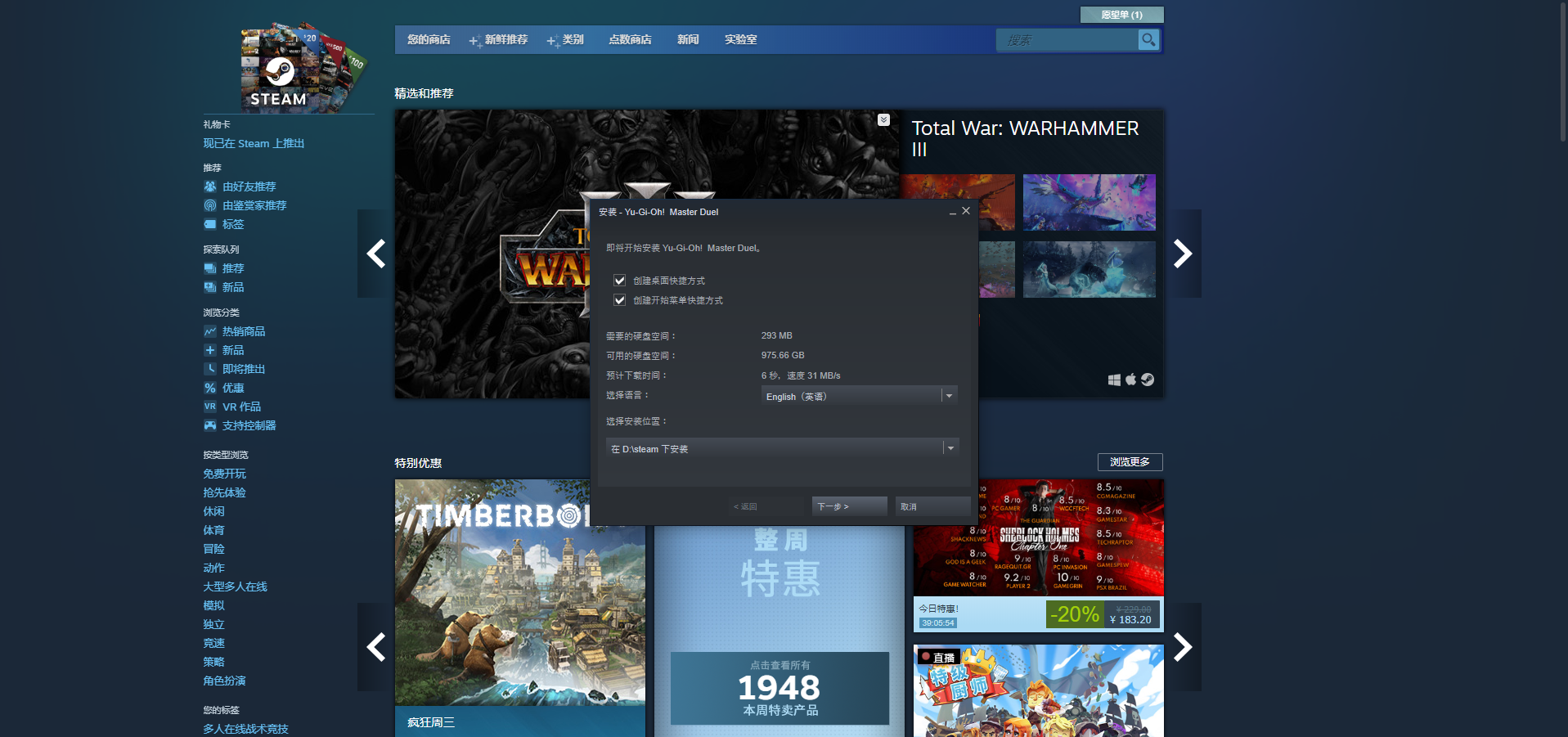The image size is (1568, 737).
Task: Show previous featured game with left arrow
Action: 375,254
